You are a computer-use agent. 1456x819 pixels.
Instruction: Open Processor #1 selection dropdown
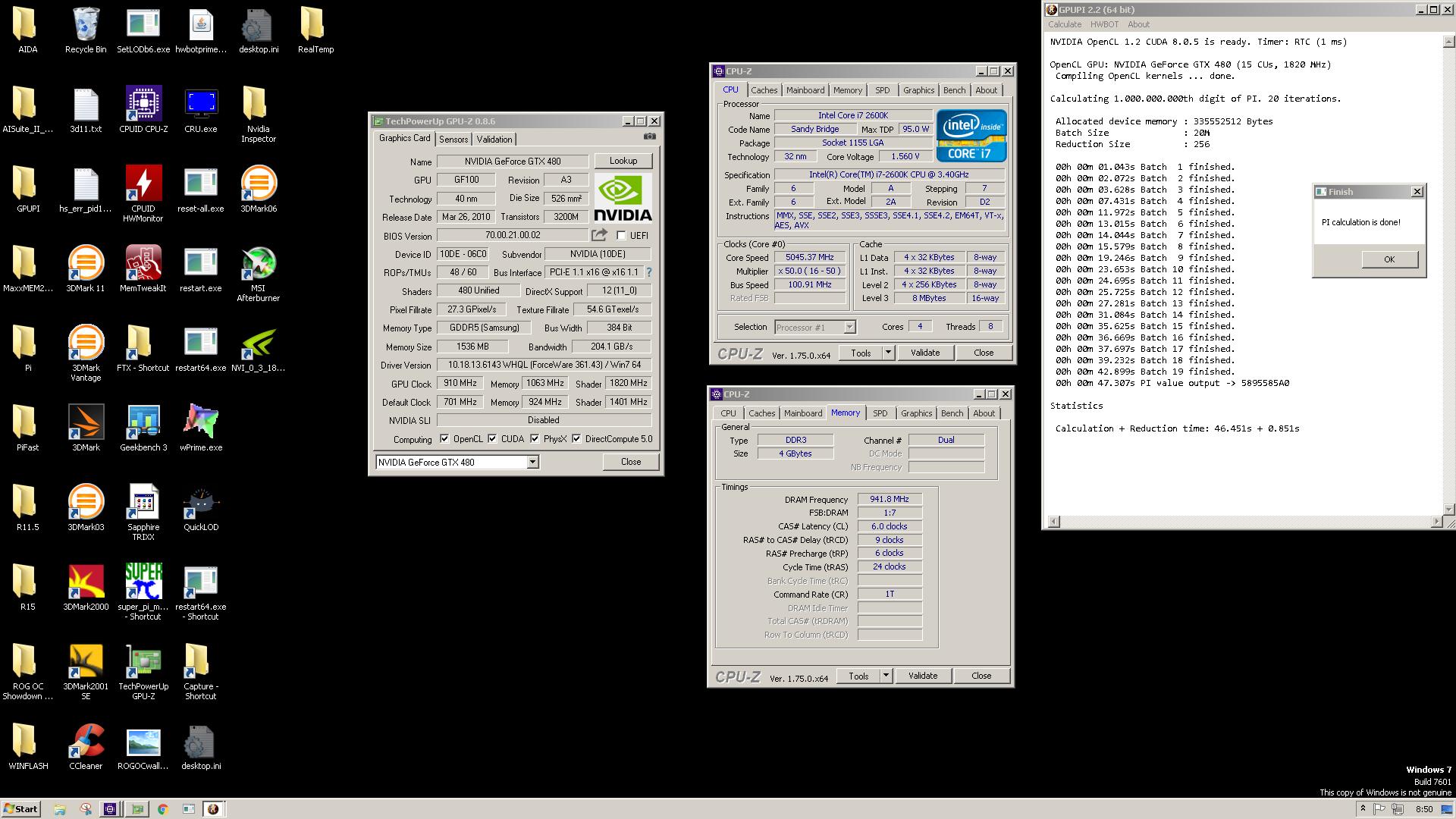point(849,328)
